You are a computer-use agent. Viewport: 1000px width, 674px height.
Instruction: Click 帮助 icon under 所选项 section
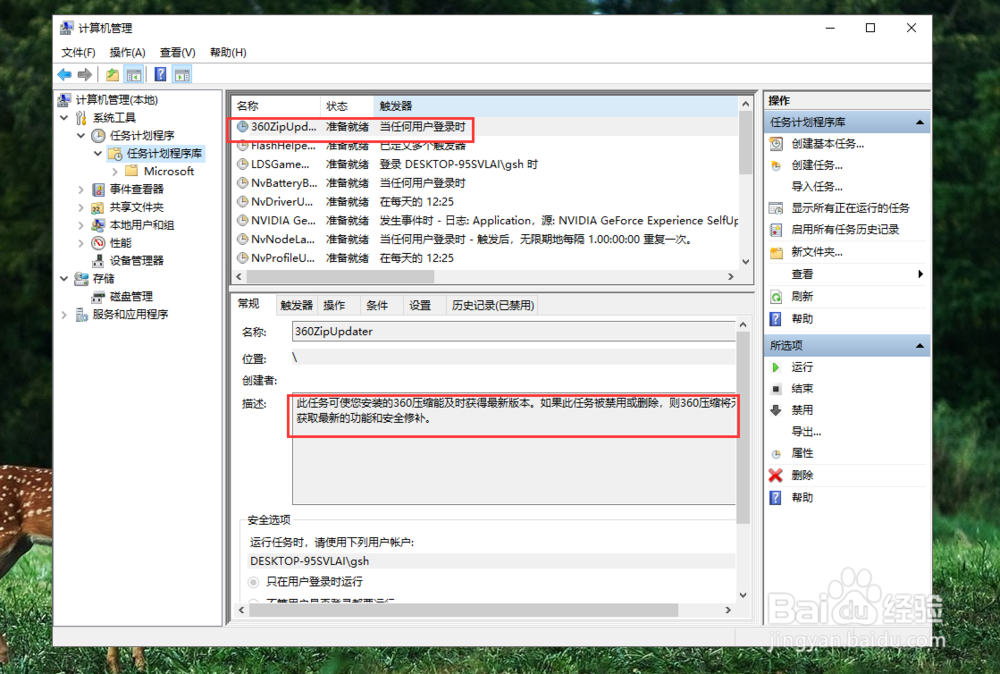776,497
